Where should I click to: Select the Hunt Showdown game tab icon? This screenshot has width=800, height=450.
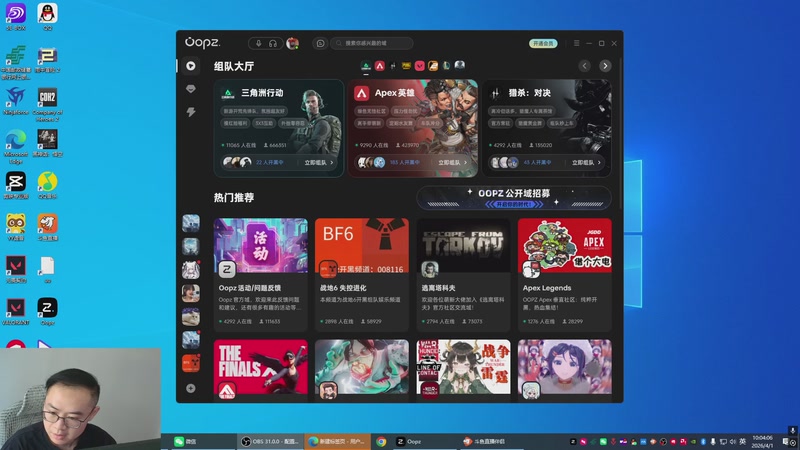[x=393, y=66]
